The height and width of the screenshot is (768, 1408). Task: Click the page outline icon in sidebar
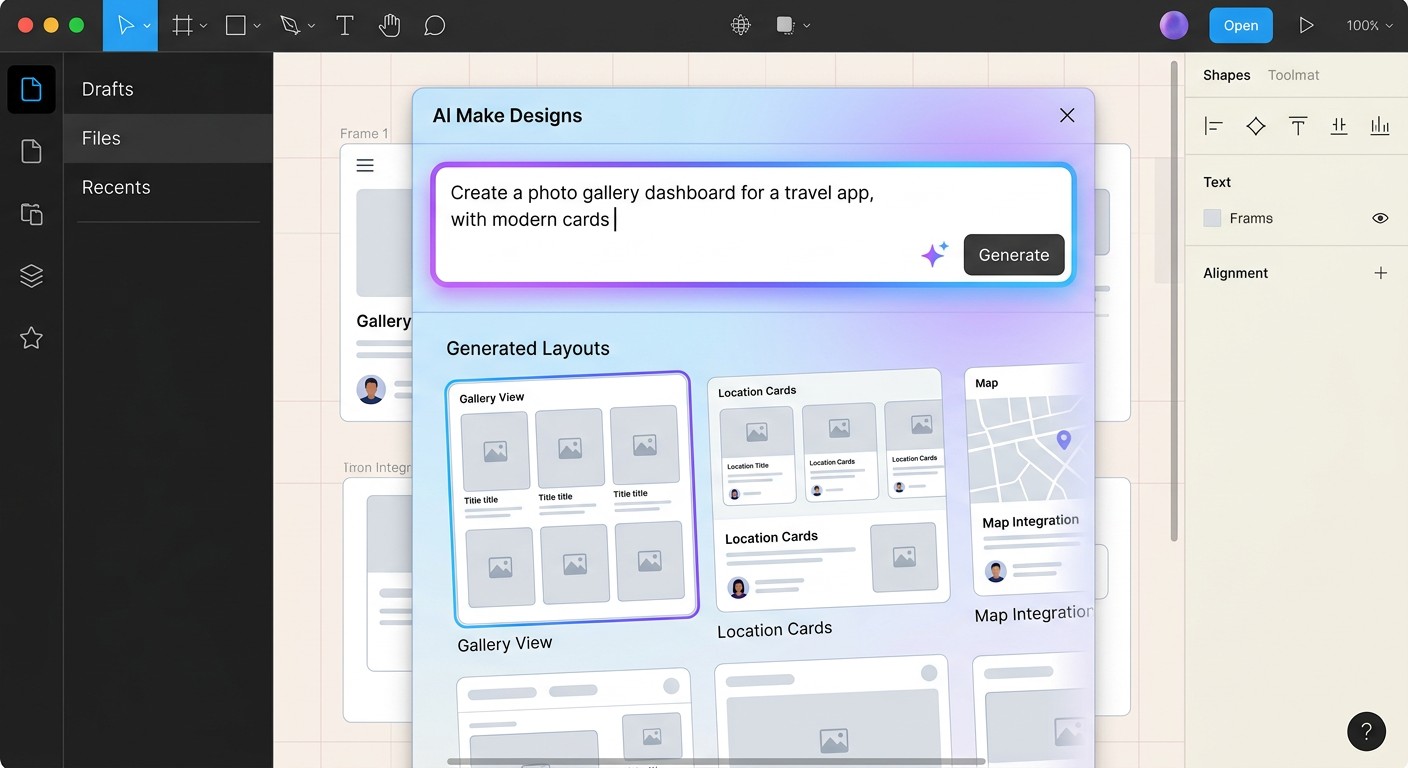click(32, 151)
